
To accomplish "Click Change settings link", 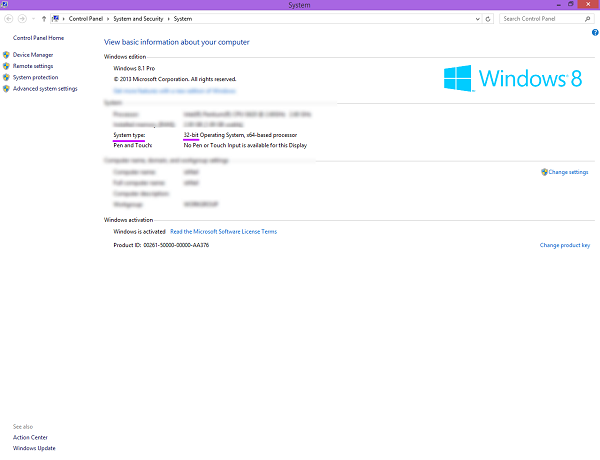I will [569, 172].
